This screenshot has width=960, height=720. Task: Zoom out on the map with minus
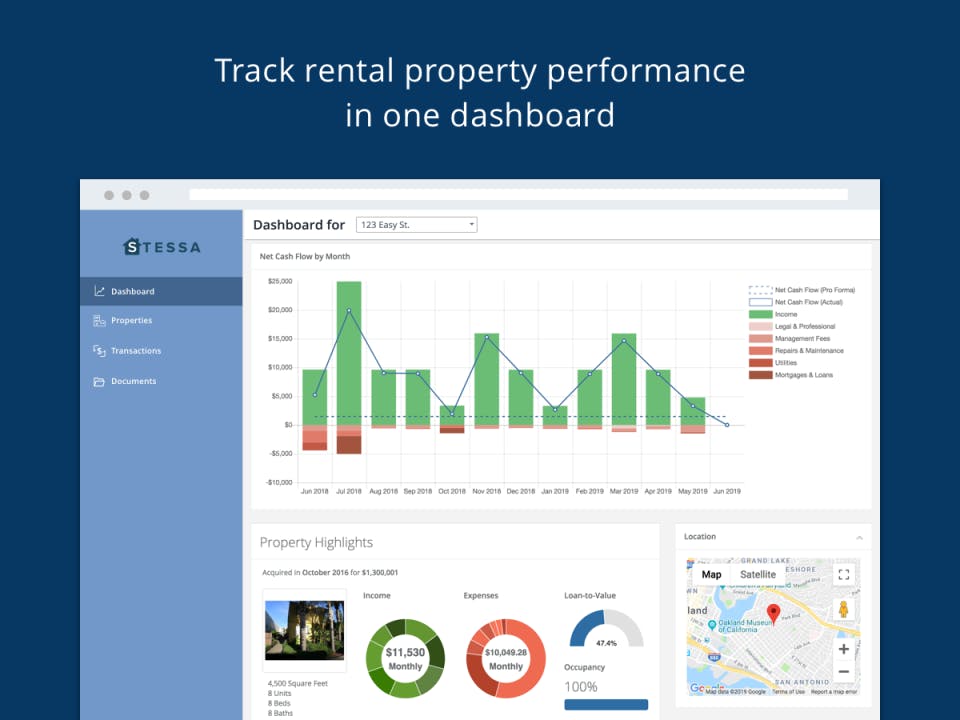(x=844, y=672)
